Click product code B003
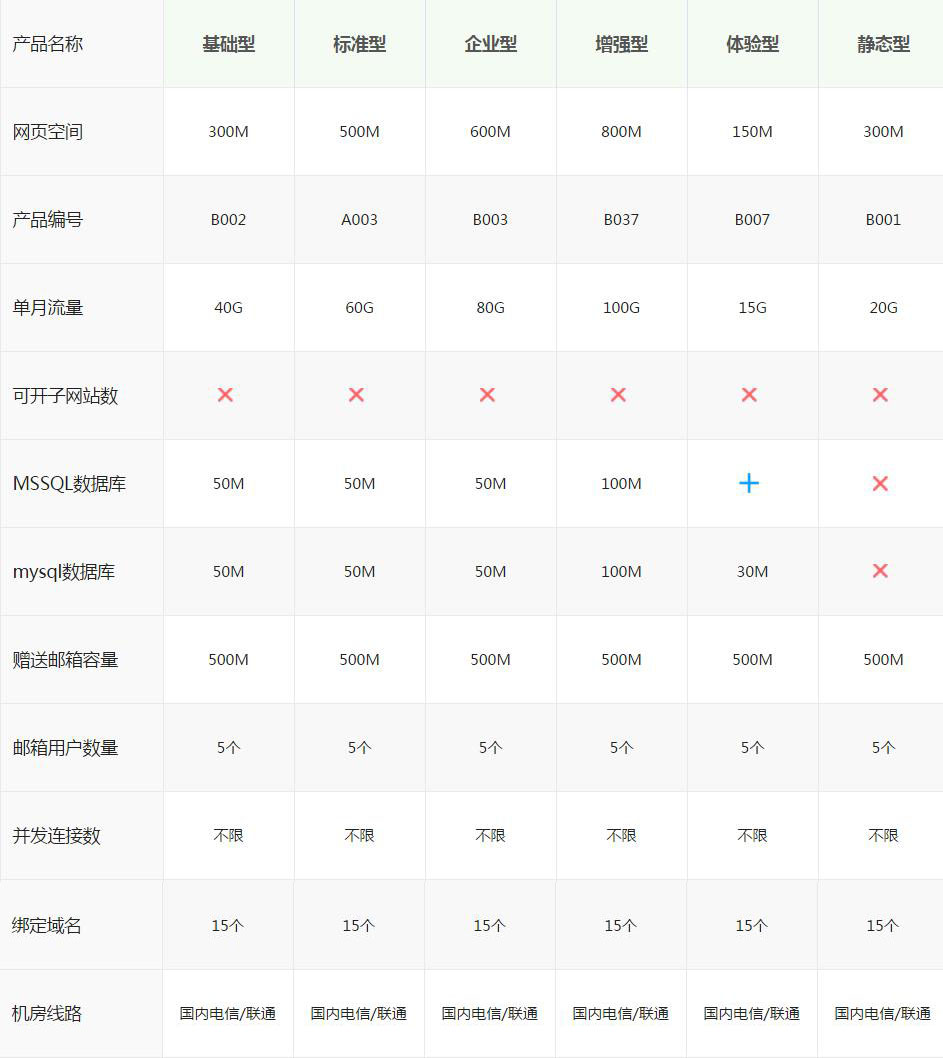This screenshot has height=1058, width=943. [490, 219]
